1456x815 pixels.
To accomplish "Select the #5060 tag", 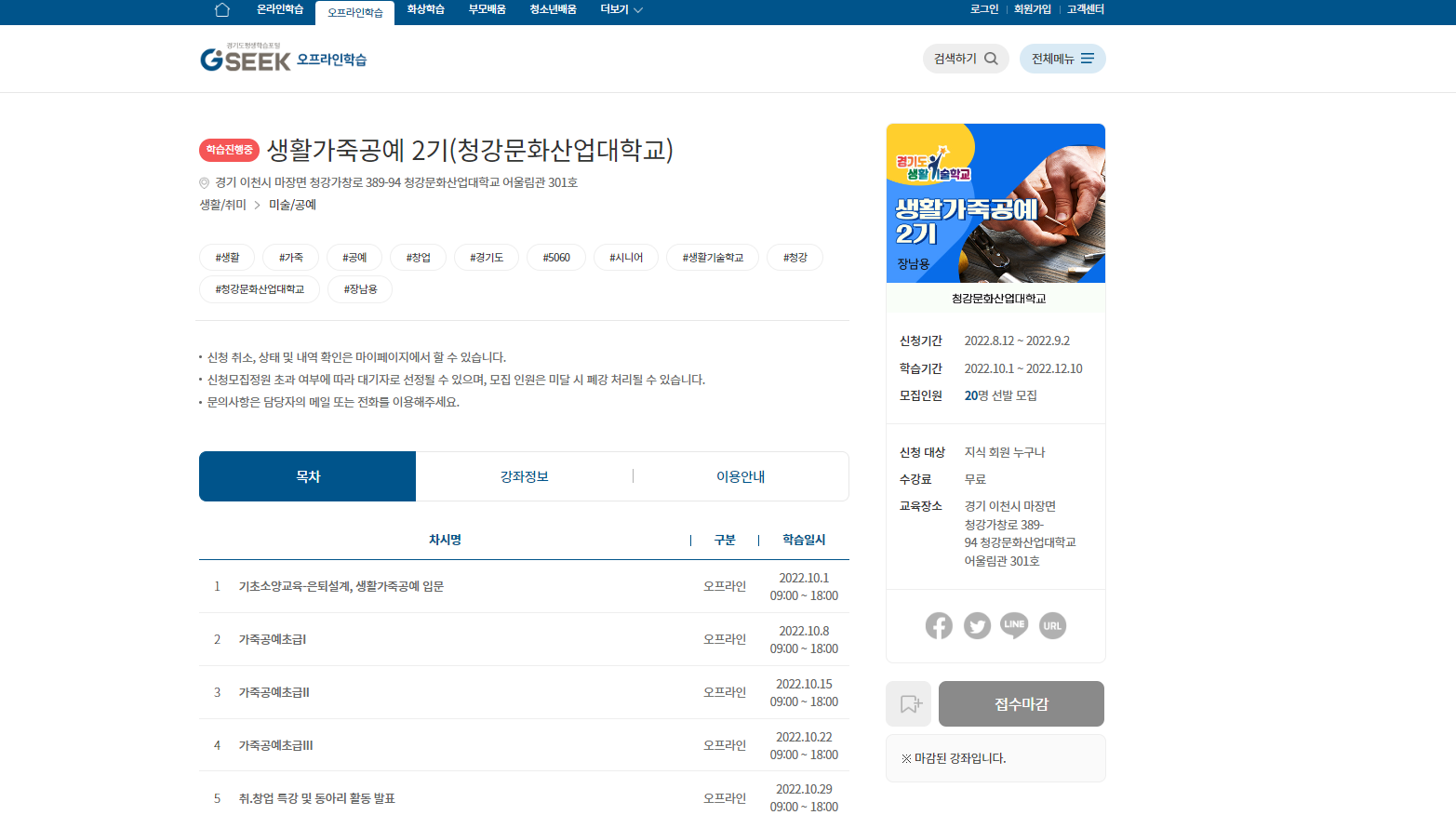I will (x=556, y=258).
